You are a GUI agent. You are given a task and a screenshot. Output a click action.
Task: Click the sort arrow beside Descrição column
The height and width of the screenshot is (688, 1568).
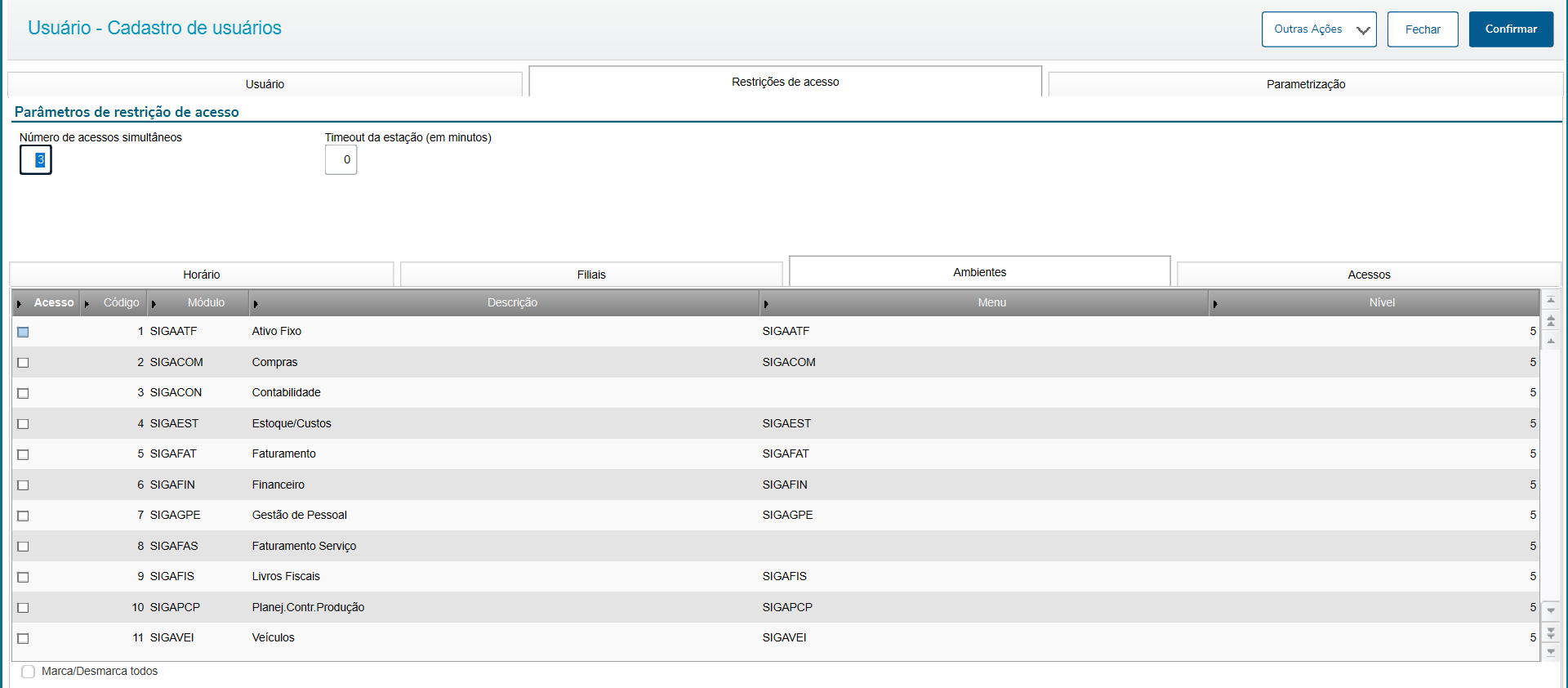256,304
